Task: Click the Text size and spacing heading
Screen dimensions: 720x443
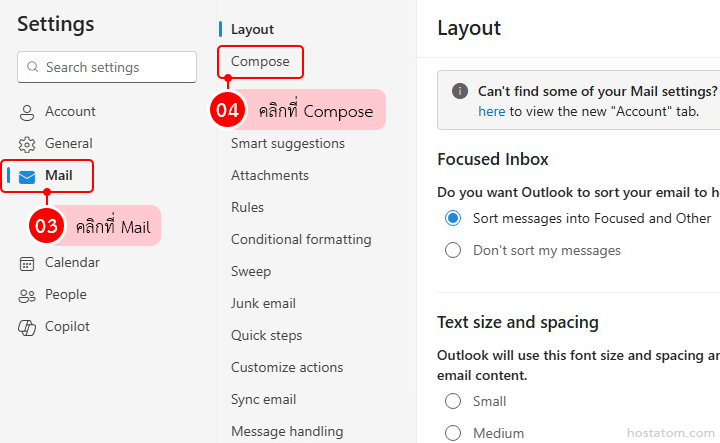Action: (518, 322)
